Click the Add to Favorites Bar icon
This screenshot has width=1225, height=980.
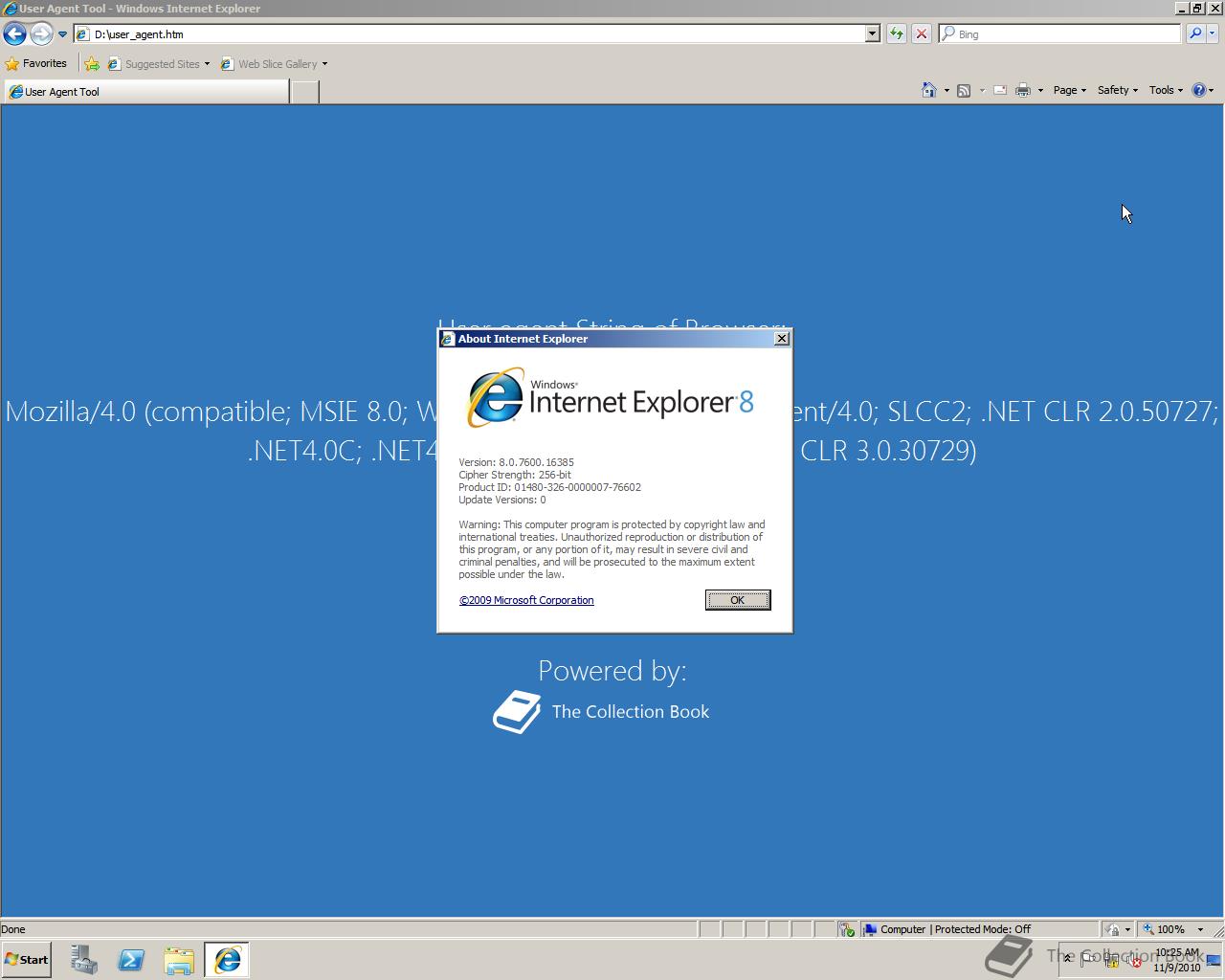[92, 64]
